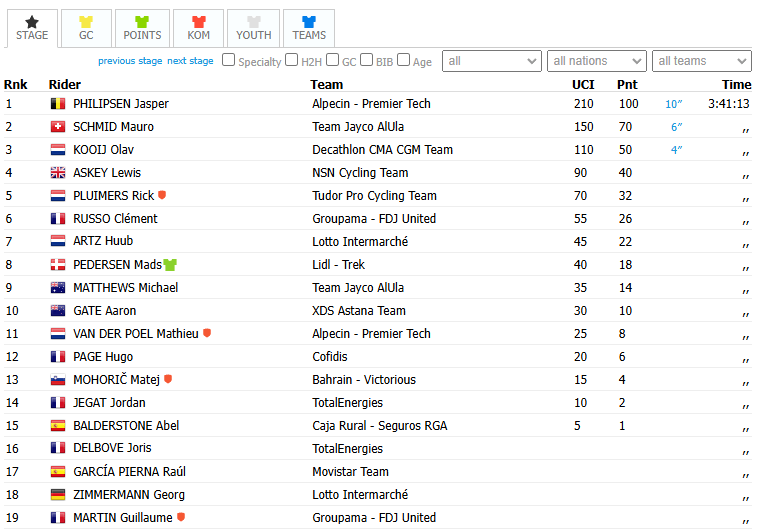The height and width of the screenshot is (531, 765).
Task: Tick the H2H checkbox
Action: [x=291, y=60]
